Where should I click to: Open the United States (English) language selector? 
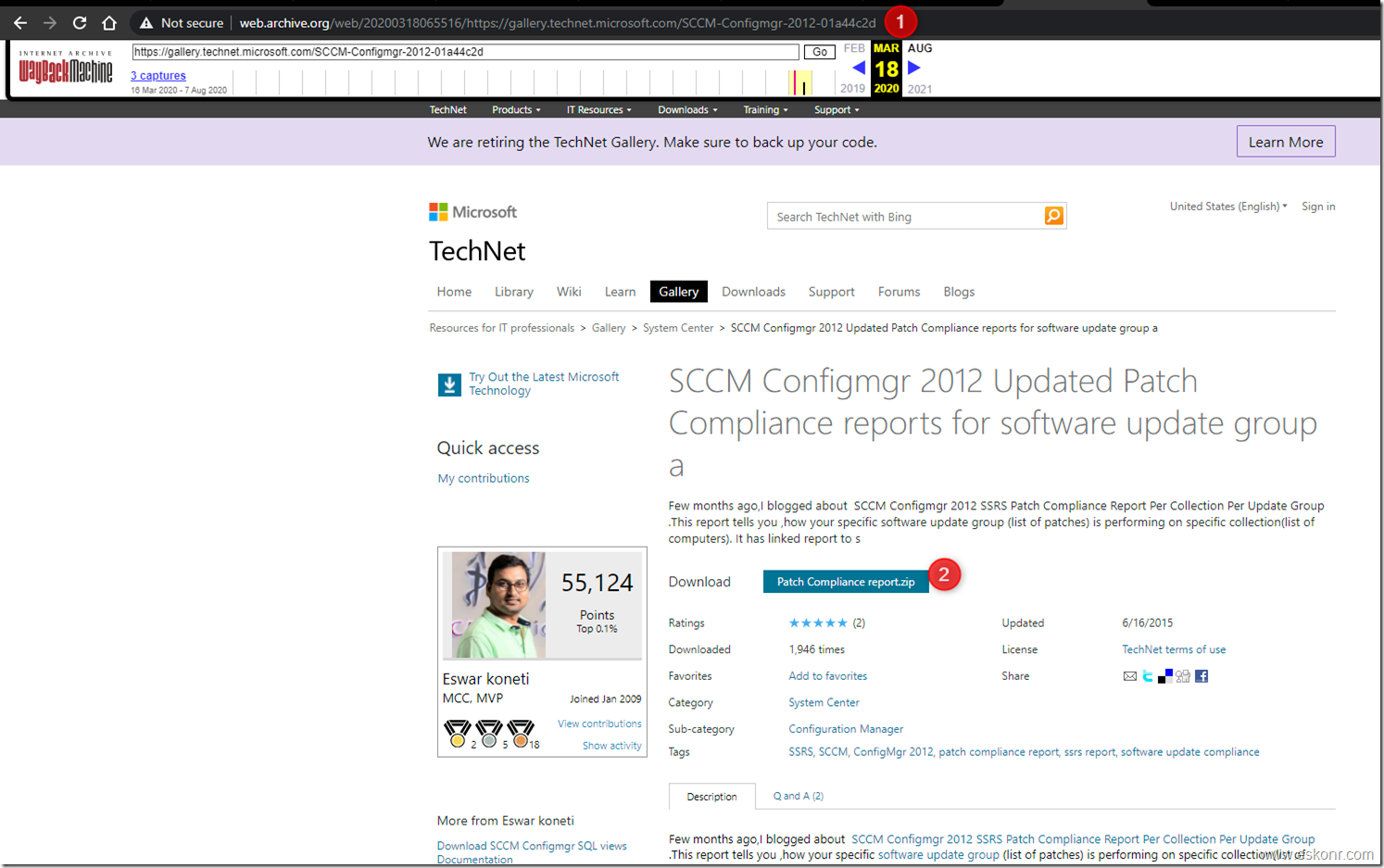point(1227,206)
